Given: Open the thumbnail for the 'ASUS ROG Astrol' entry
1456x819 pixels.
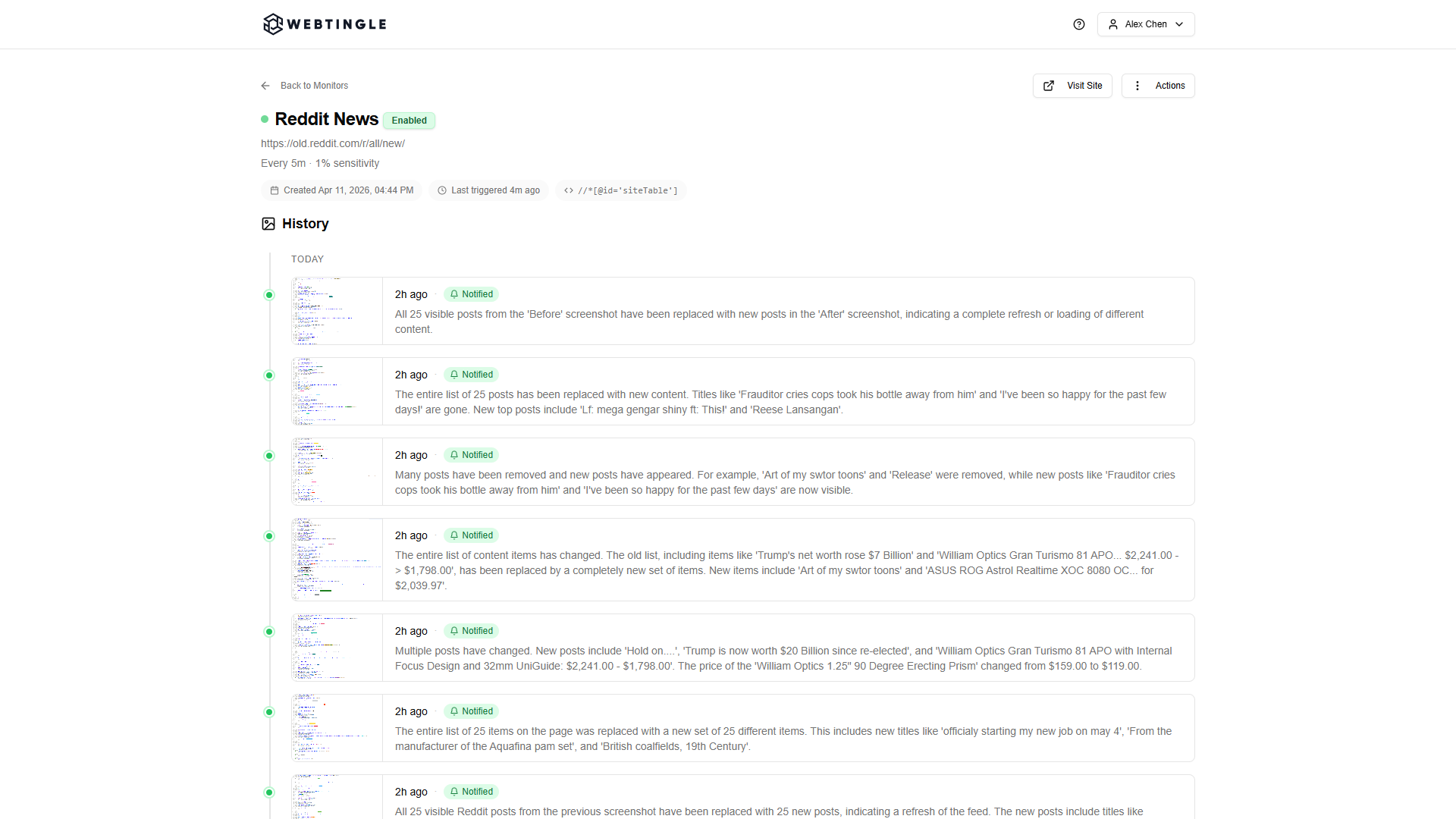Looking at the screenshot, I should pos(337,560).
